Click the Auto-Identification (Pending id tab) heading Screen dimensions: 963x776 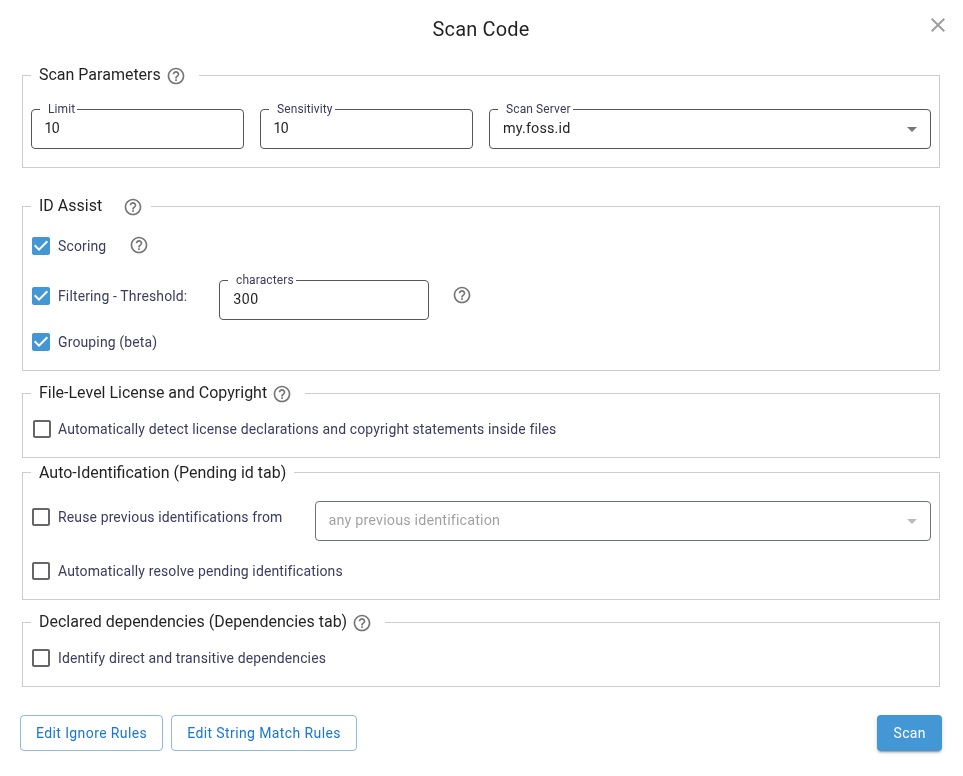[163, 473]
